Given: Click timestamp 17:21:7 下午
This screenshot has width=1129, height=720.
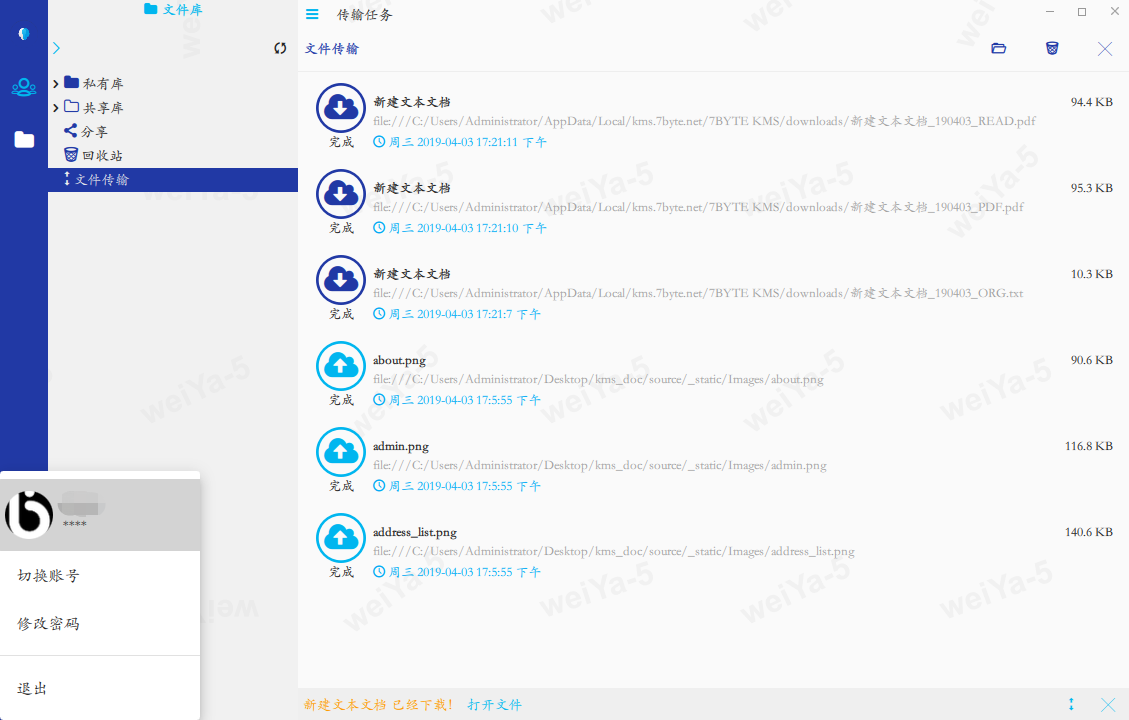Looking at the screenshot, I should [x=456, y=314].
